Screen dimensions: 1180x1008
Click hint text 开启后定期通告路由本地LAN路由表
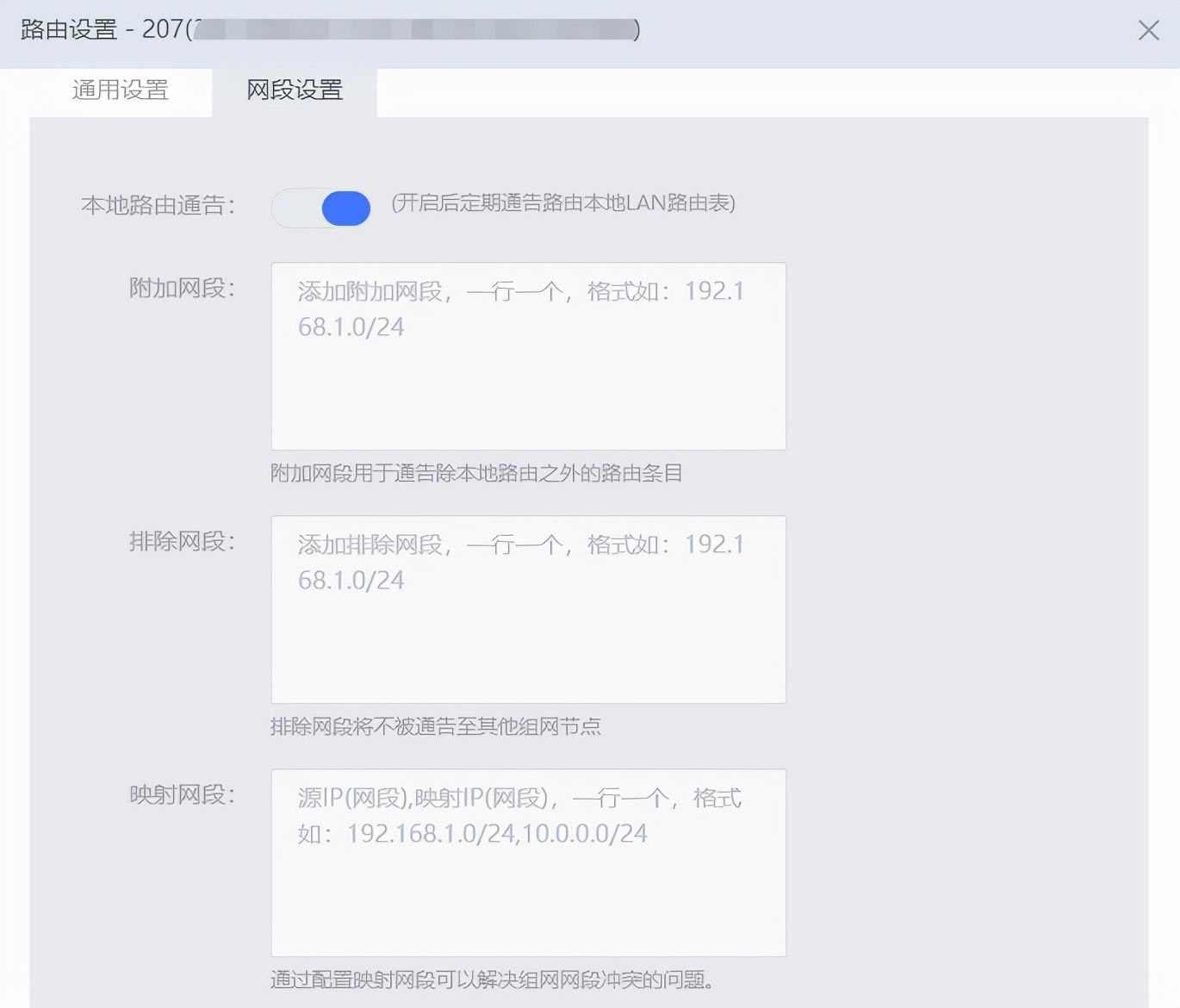pos(563,203)
